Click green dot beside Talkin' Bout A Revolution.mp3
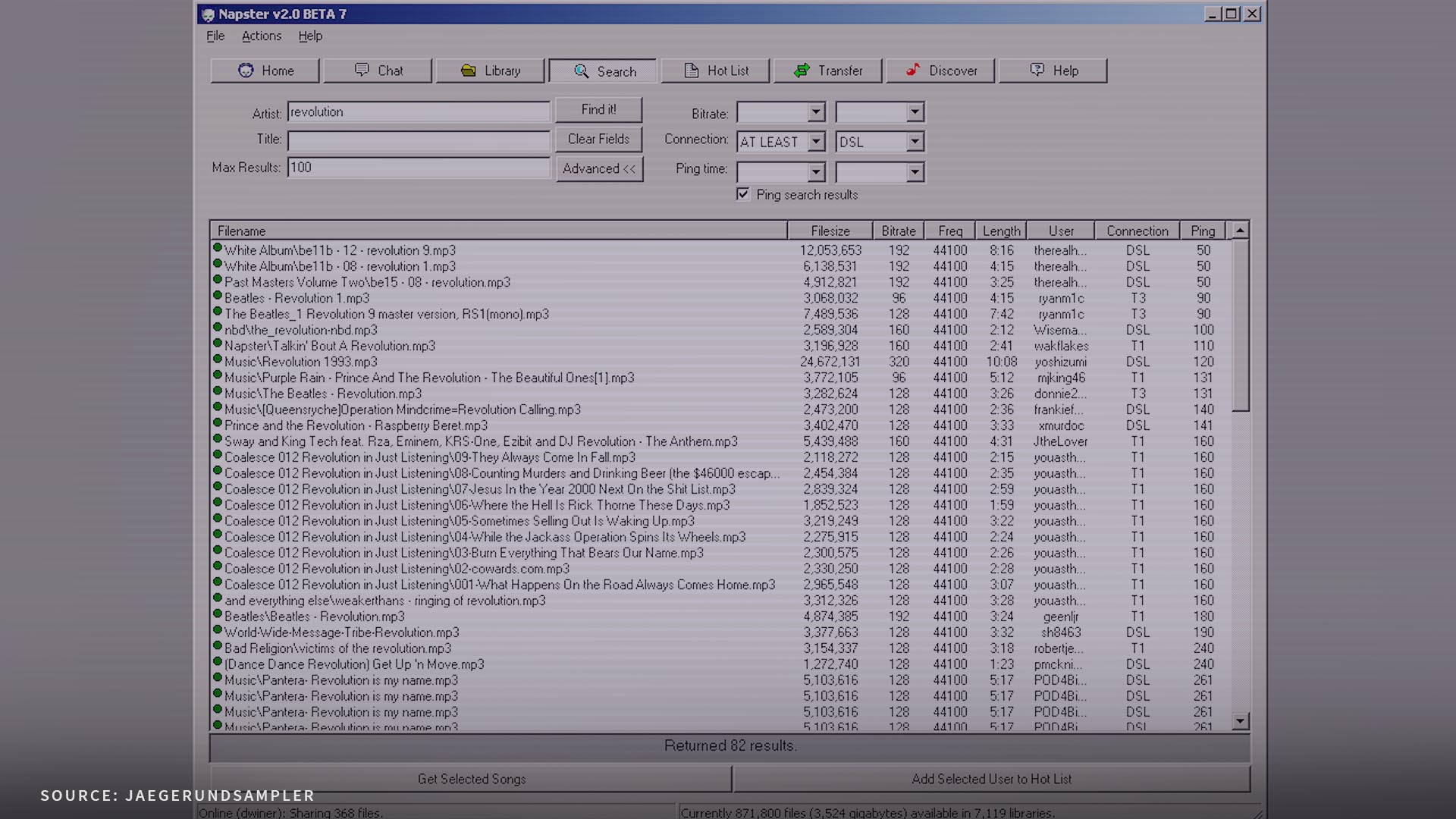The height and width of the screenshot is (819, 1456). (x=218, y=343)
